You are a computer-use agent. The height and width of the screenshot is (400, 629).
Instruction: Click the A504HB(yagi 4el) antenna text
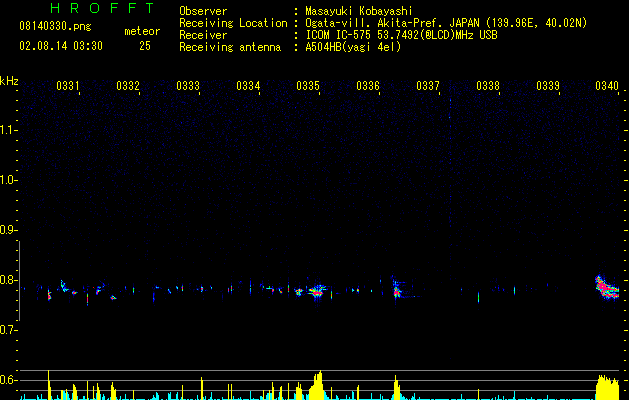353,47
